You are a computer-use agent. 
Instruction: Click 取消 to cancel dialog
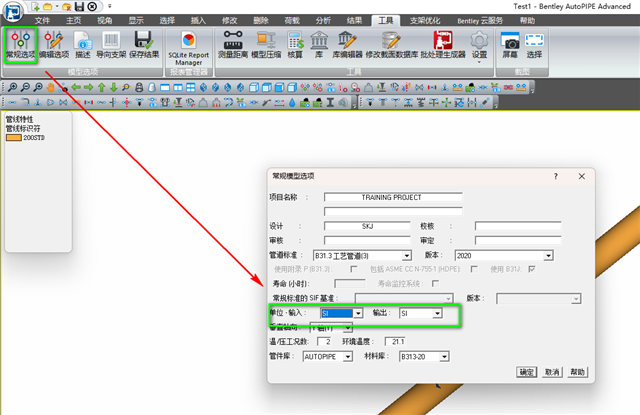[x=552, y=372]
